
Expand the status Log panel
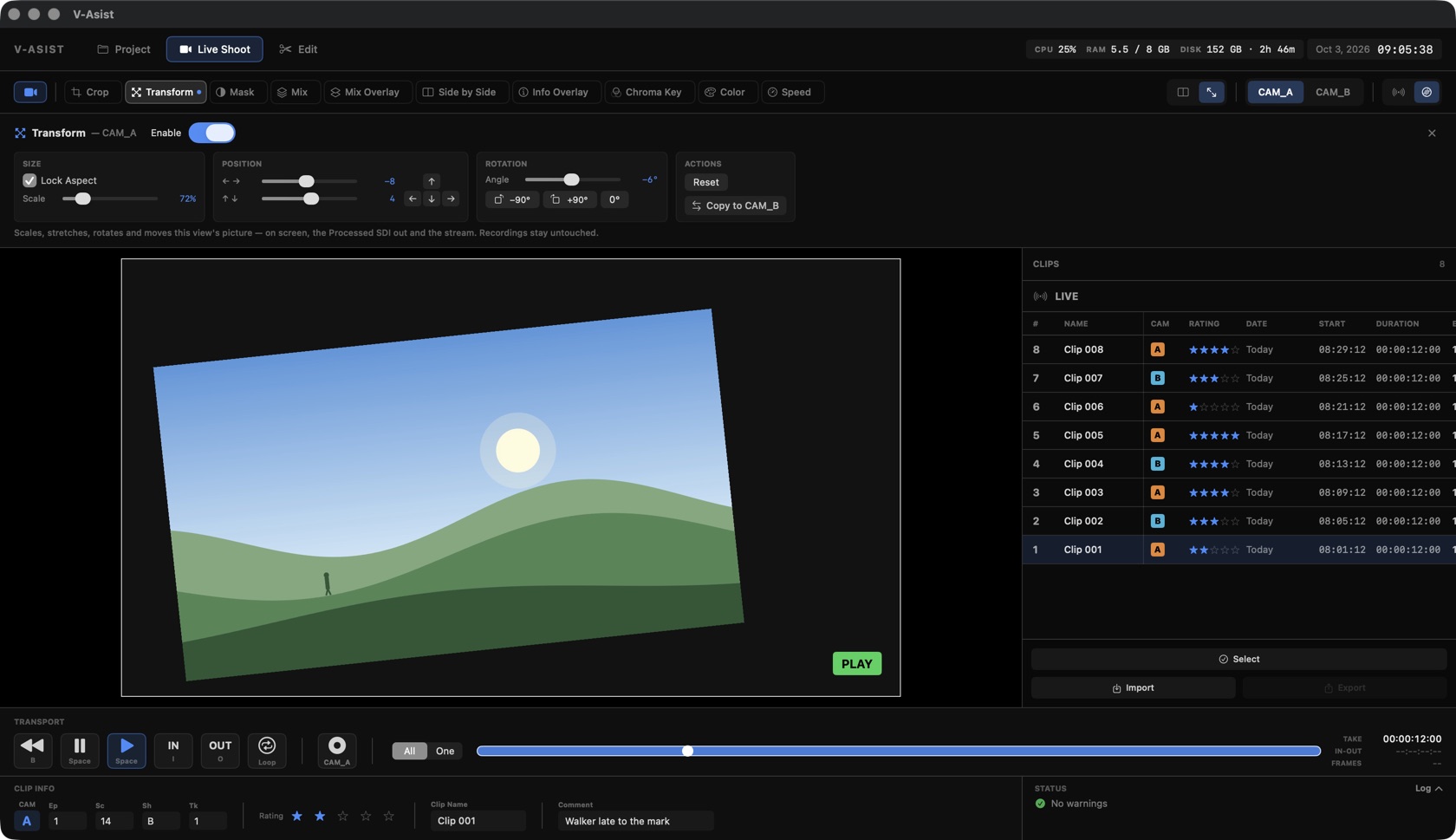click(x=1429, y=788)
